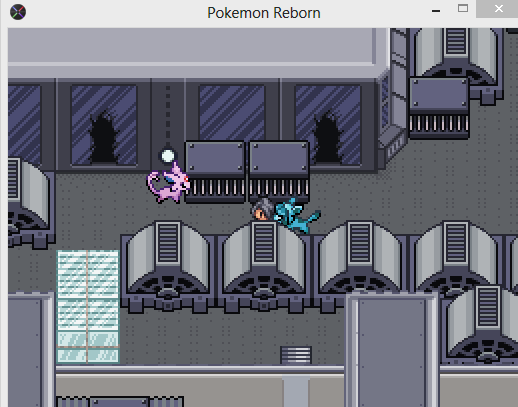Click the Pokemon Reborn window title
This screenshot has height=407, width=518.
point(264,13)
